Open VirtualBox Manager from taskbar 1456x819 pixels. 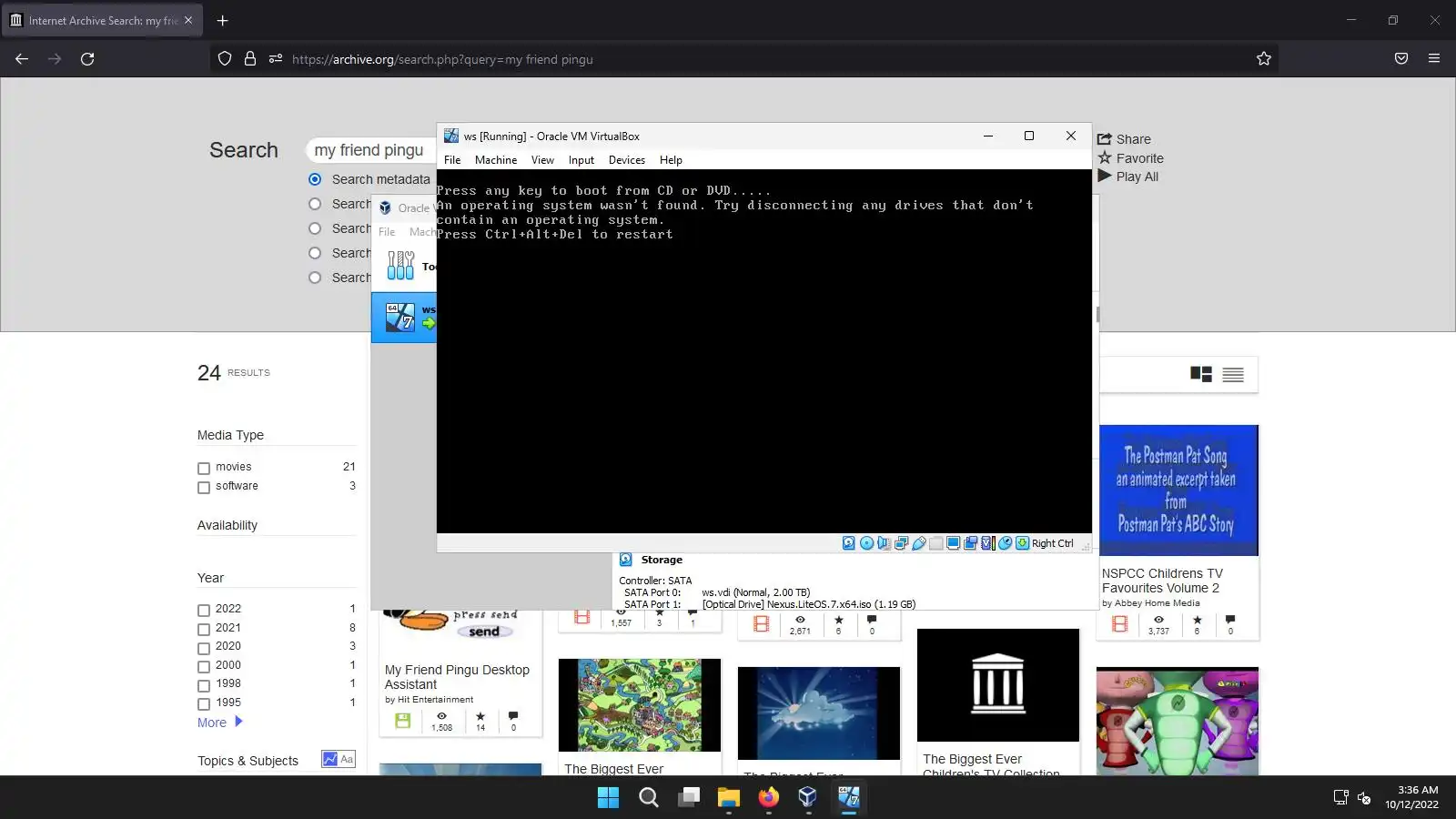point(808,798)
